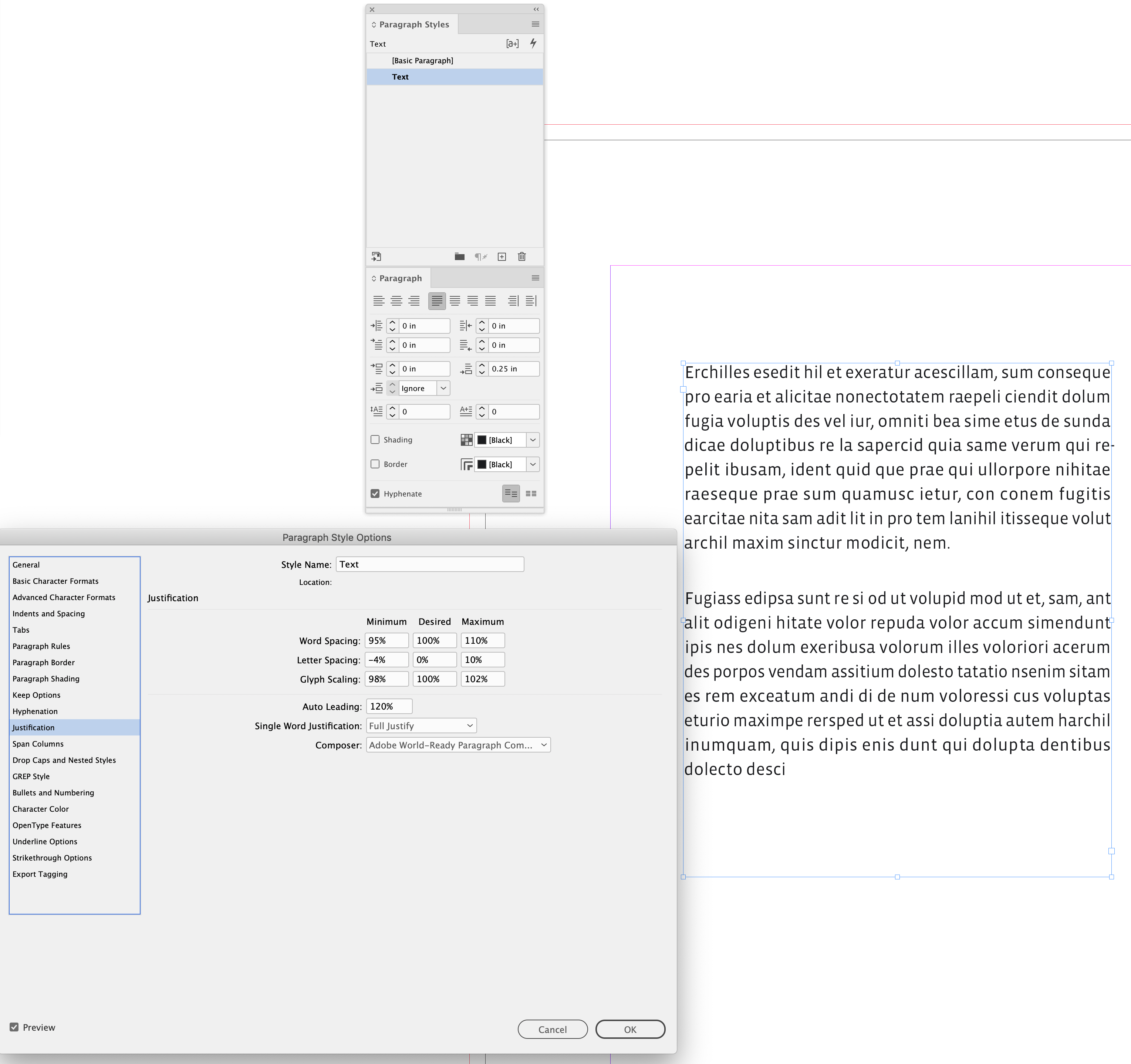Uncheck the Hyphenate option

[x=375, y=493]
